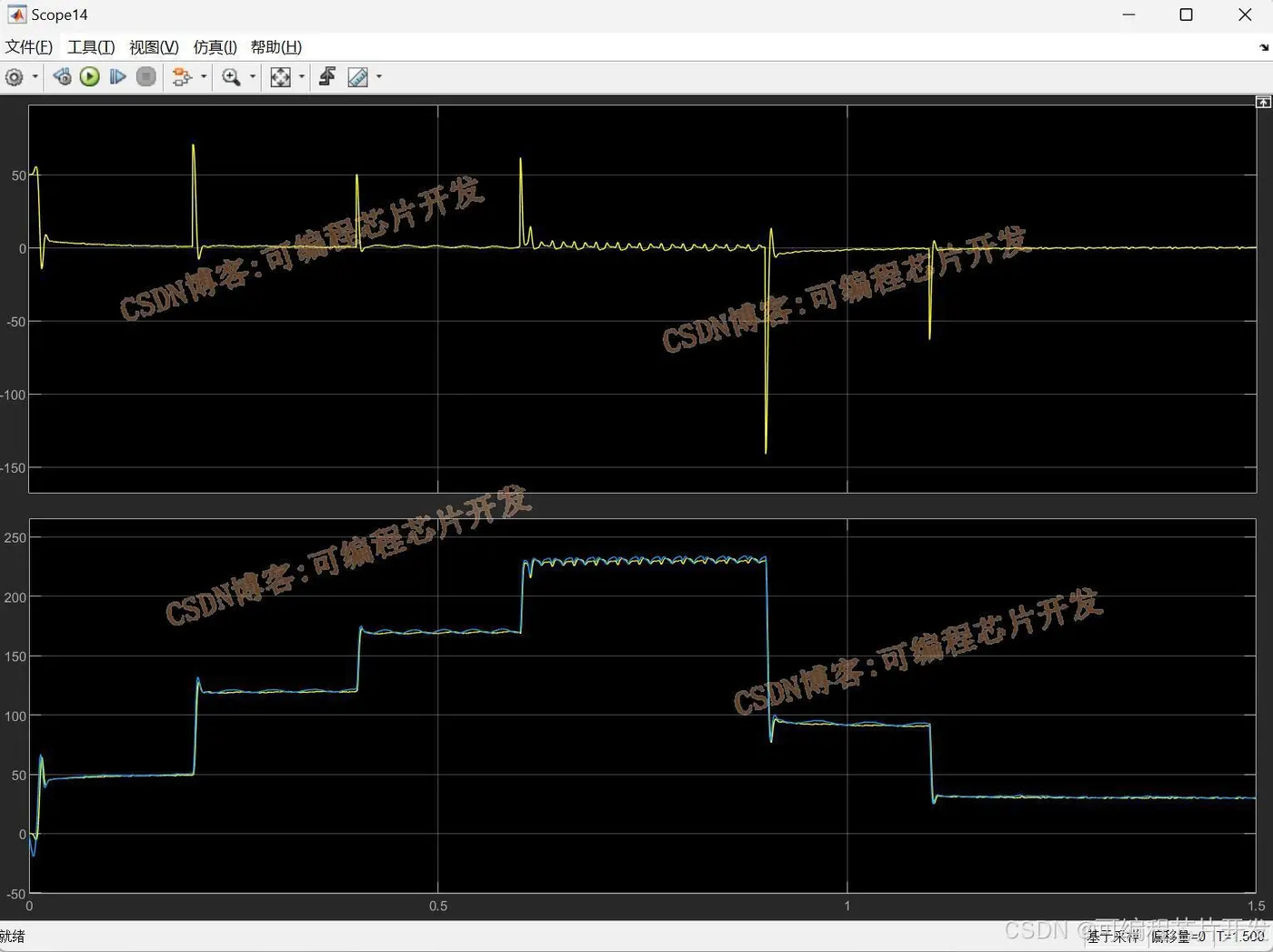This screenshot has width=1273, height=952.
Task: Open the triggers tool icon
Action: pyautogui.click(x=327, y=77)
